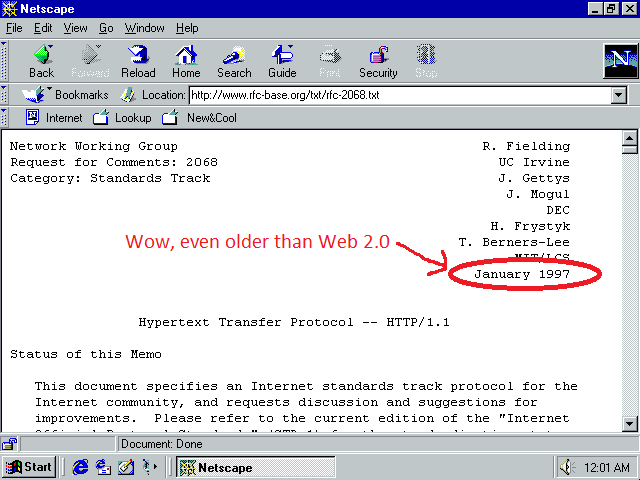Screen dimensions: 640x480
Task: Click the page location proxy icon
Action: tap(128, 95)
